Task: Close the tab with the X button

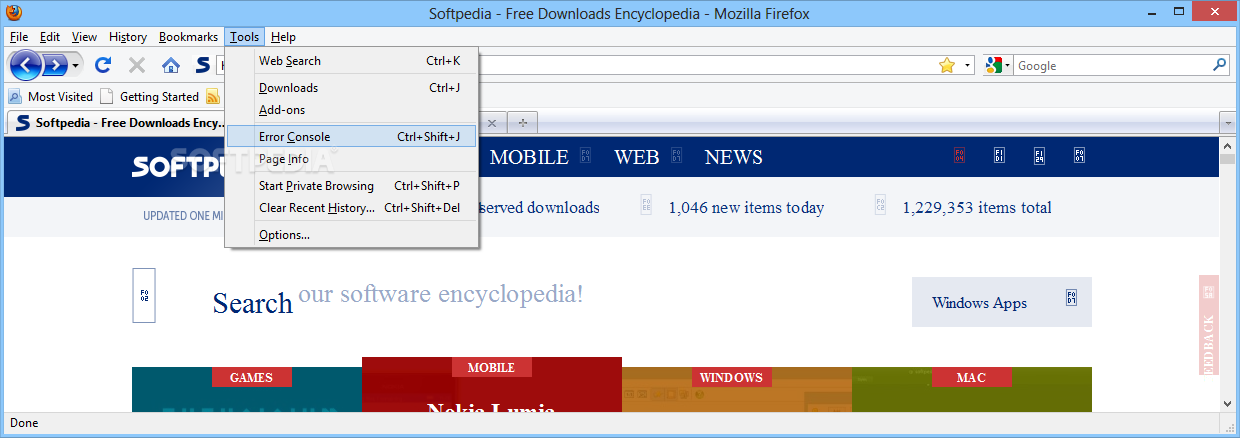Action: [491, 122]
